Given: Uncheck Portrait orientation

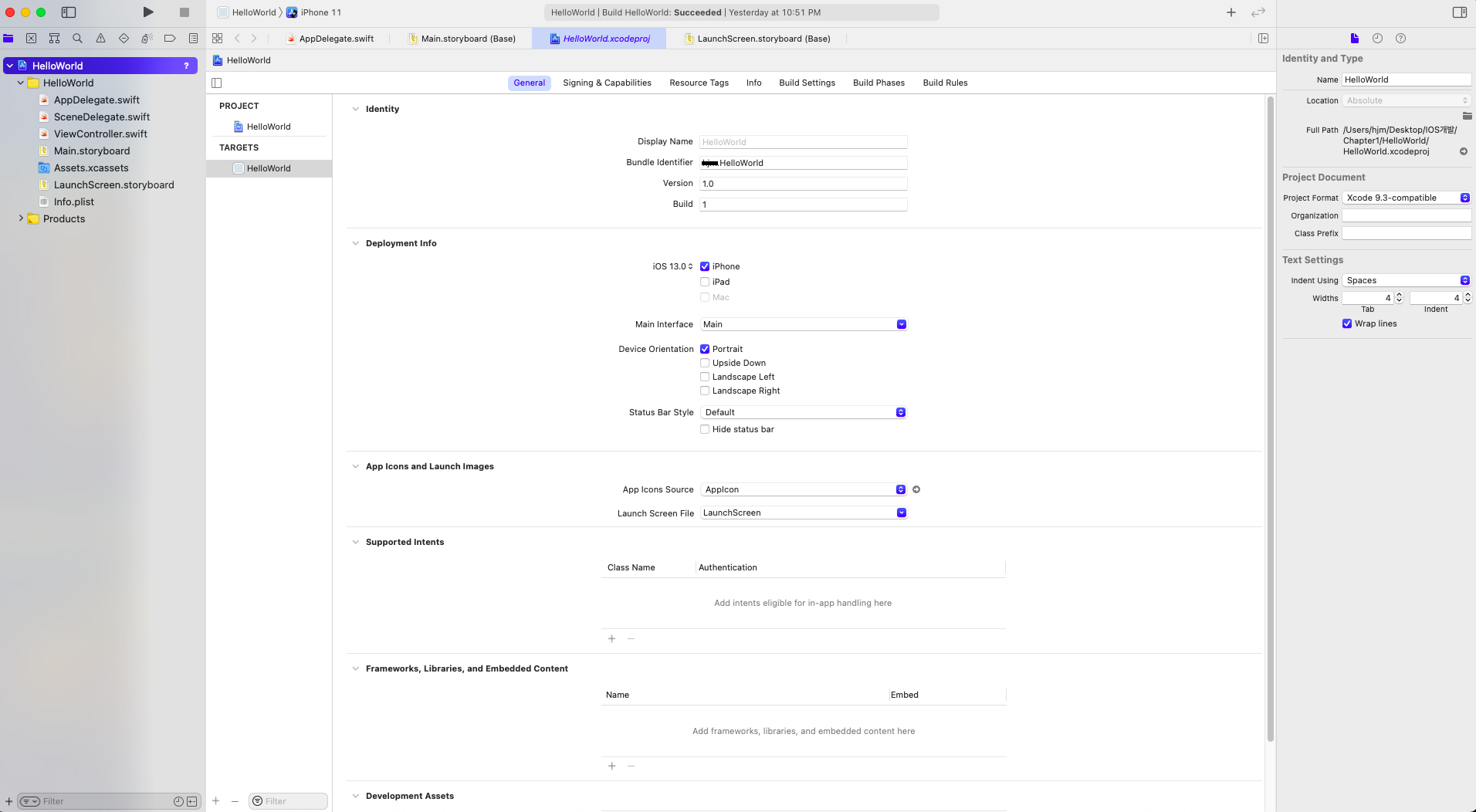Looking at the screenshot, I should point(705,349).
